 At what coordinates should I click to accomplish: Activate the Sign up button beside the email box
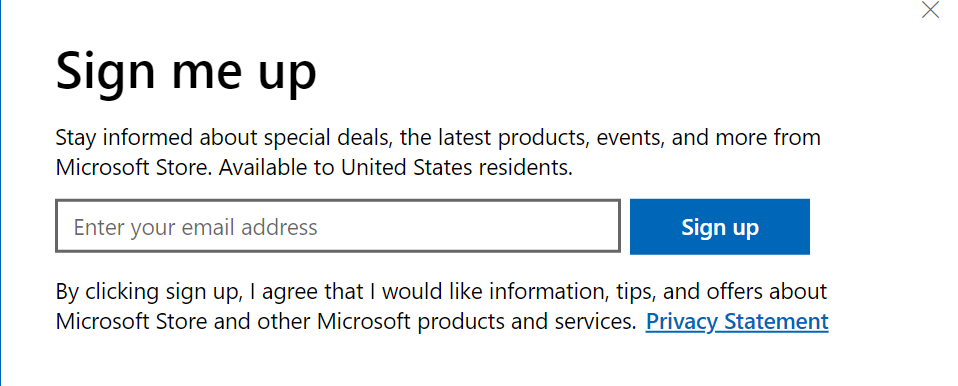pyautogui.click(x=720, y=227)
